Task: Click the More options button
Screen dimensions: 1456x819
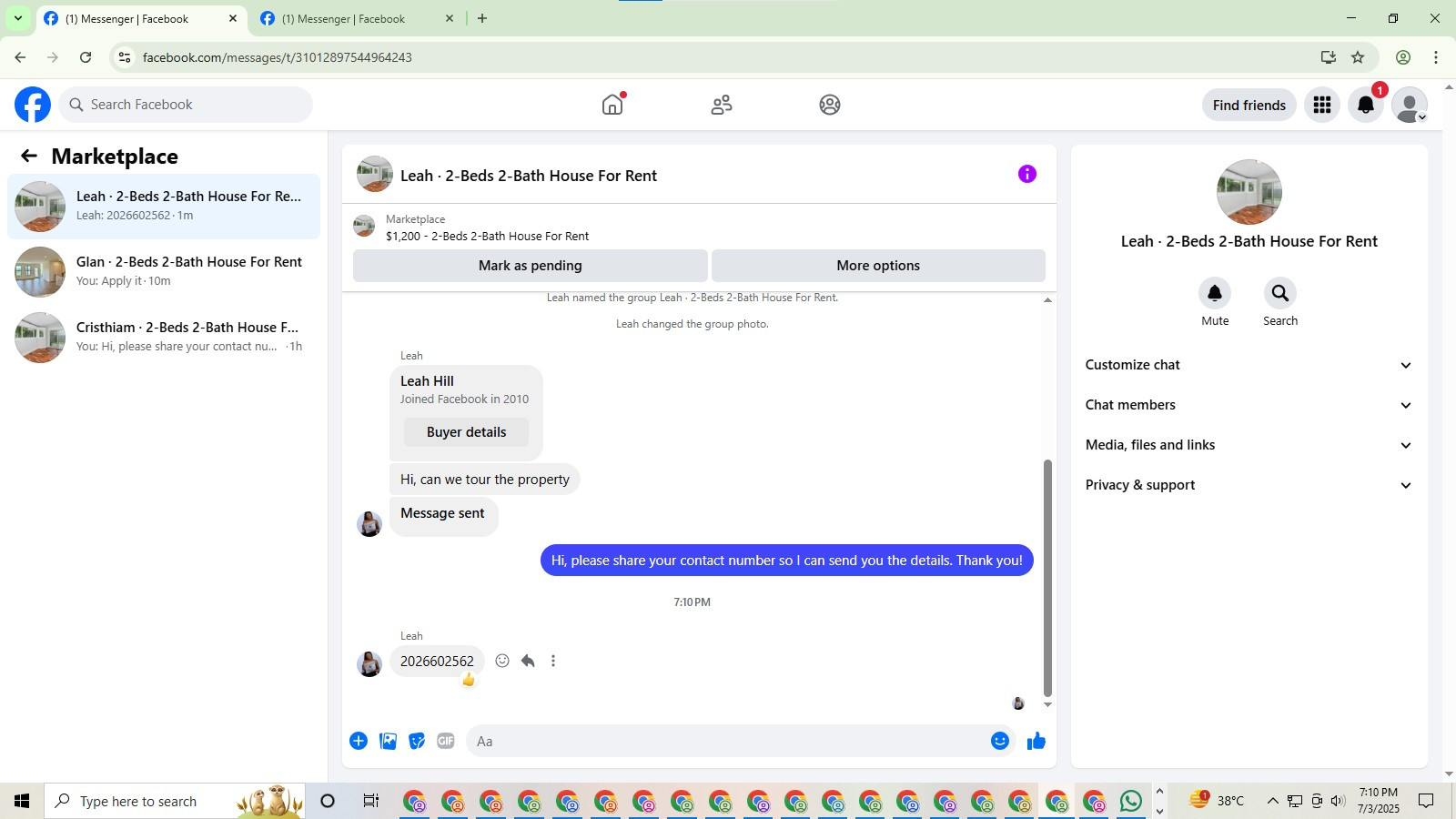Action: coord(878,266)
